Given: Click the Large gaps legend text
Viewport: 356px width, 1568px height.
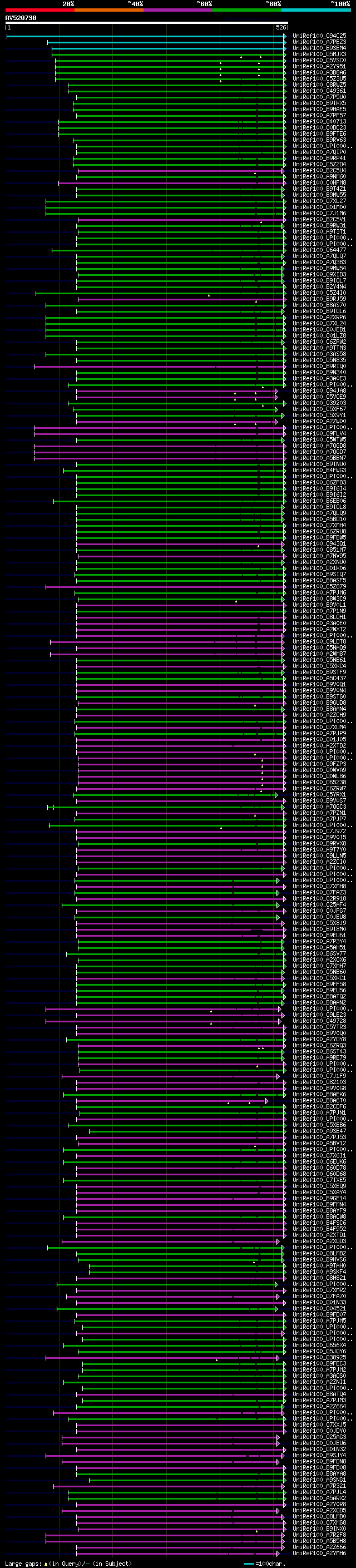Looking at the screenshot, I should (x=68, y=1563).
